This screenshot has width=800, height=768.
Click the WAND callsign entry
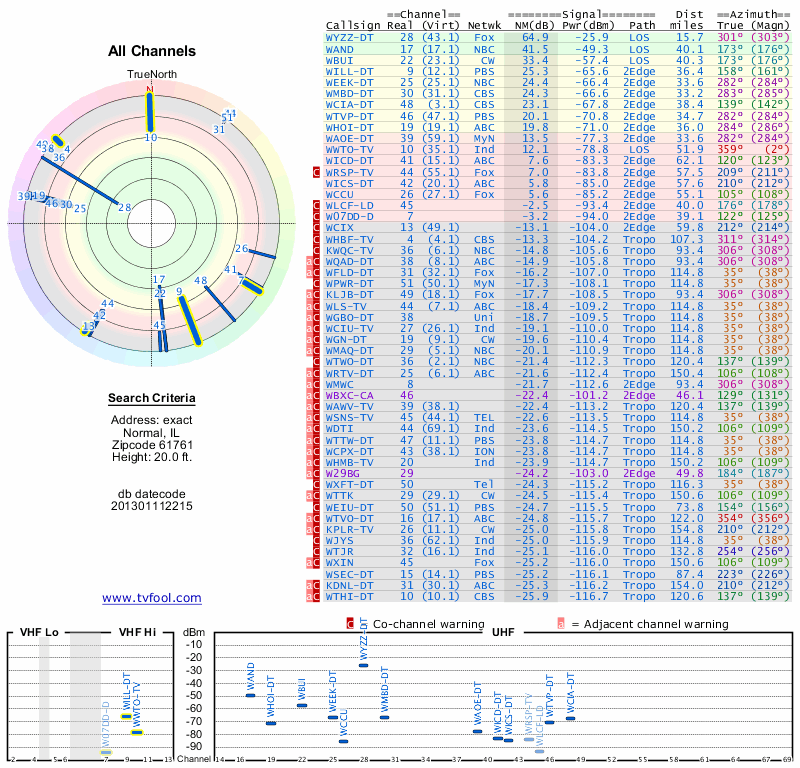340,49
